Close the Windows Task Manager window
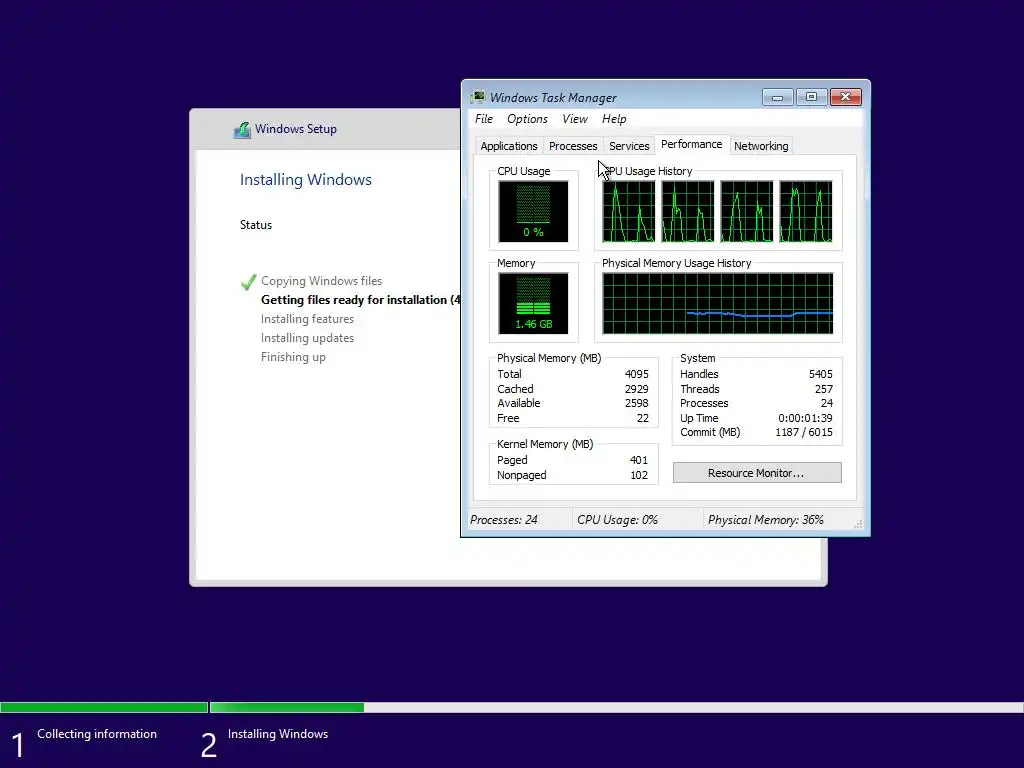1024x768 pixels. point(846,97)
